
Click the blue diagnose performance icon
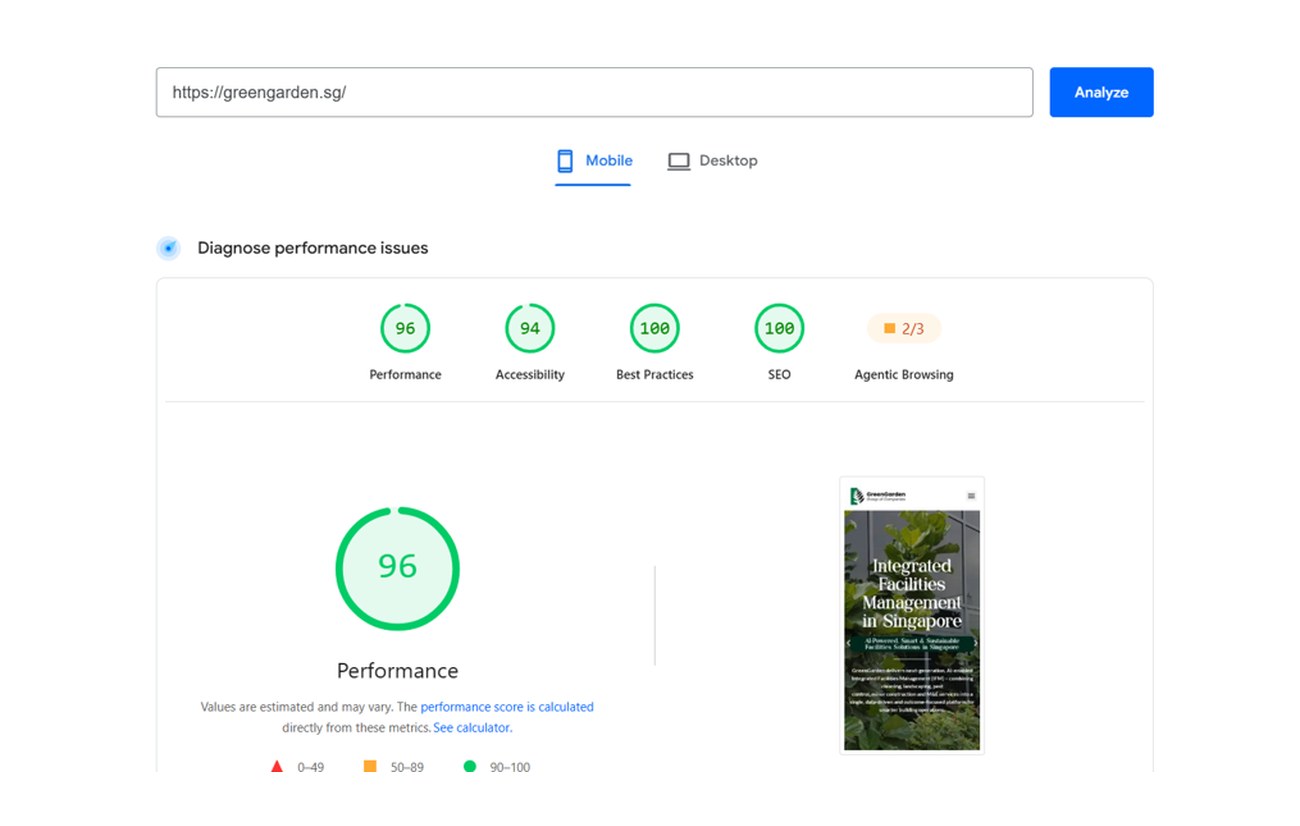click(x=169, y=248)
